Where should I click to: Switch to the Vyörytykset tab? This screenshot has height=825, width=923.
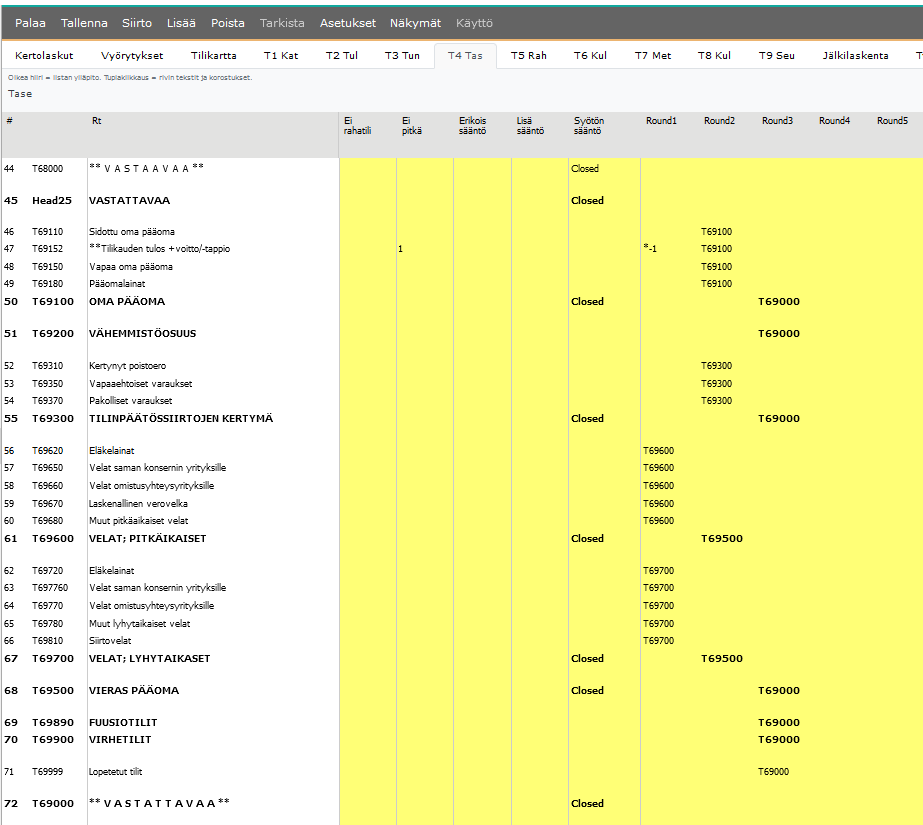coord(132,56)
